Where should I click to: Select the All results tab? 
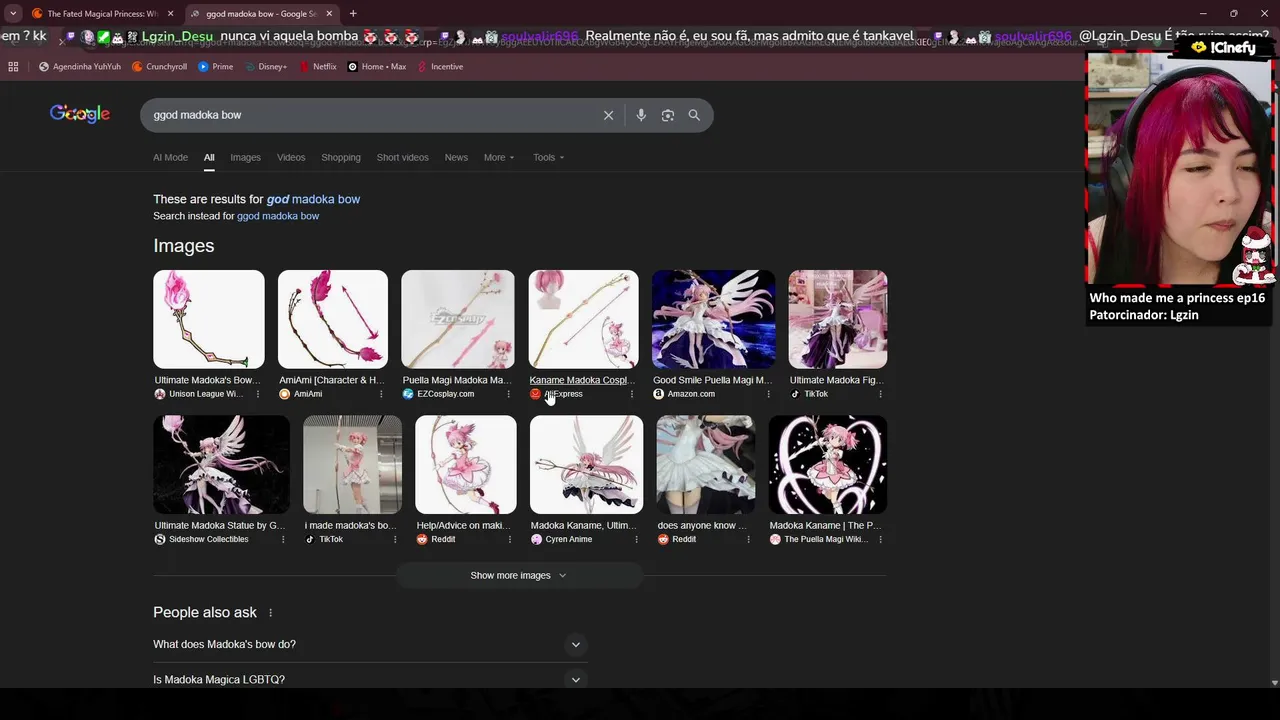(209, 157)
